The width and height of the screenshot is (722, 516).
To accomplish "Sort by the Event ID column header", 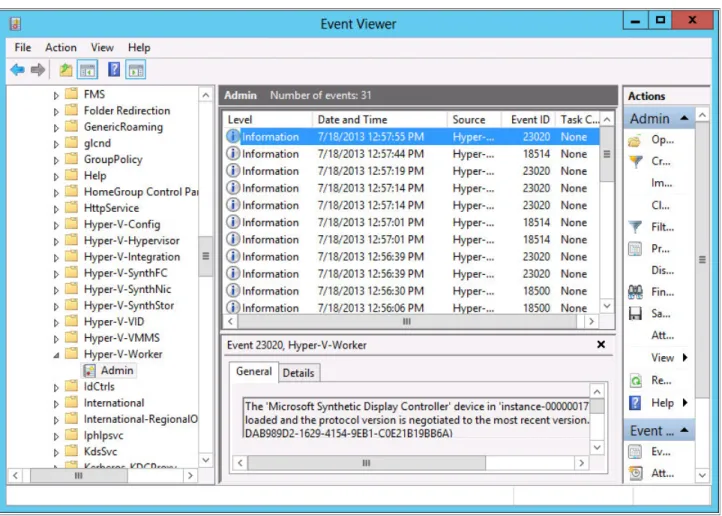I will [528, 120].
